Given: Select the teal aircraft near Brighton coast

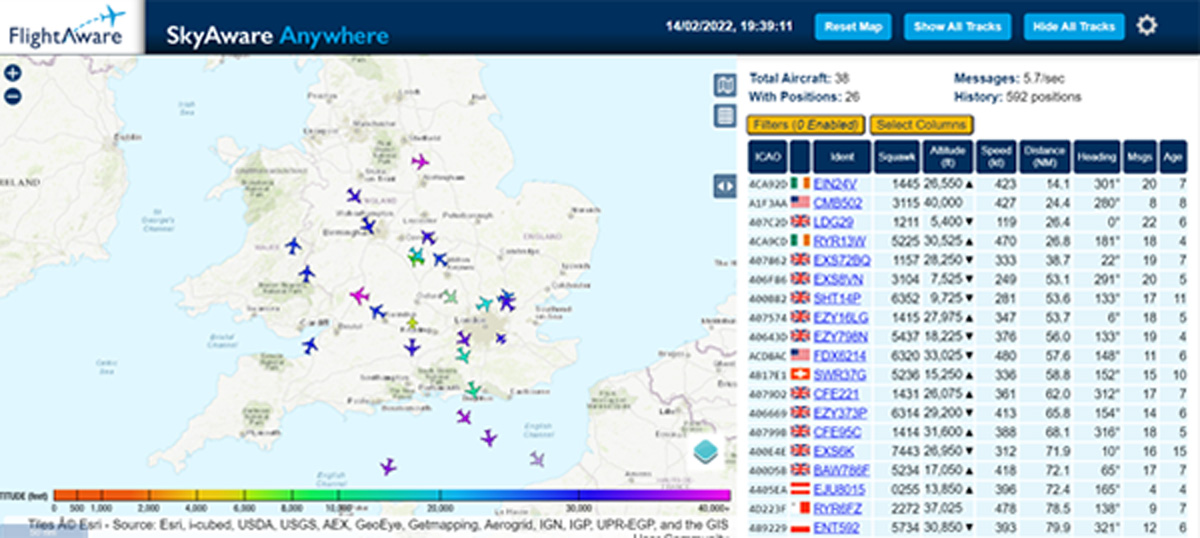Looking at the screenshot, I should tap(473, 388).
